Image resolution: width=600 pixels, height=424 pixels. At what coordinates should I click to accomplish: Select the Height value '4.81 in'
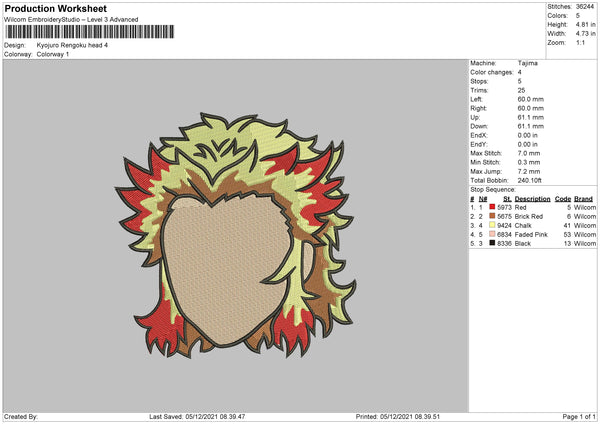pos(585,24)
